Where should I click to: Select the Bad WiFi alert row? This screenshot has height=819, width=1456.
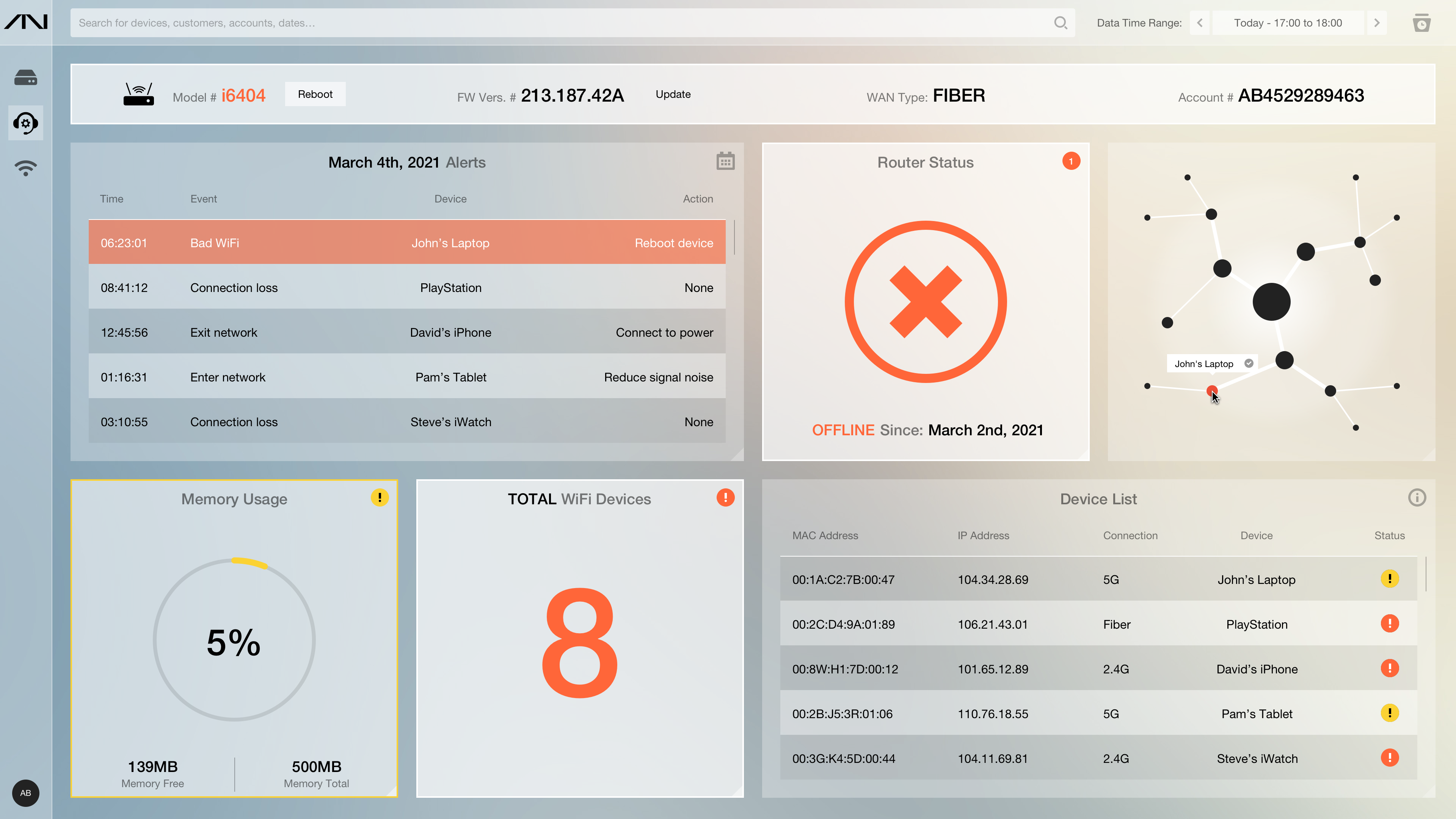click(x=407, y=243)
